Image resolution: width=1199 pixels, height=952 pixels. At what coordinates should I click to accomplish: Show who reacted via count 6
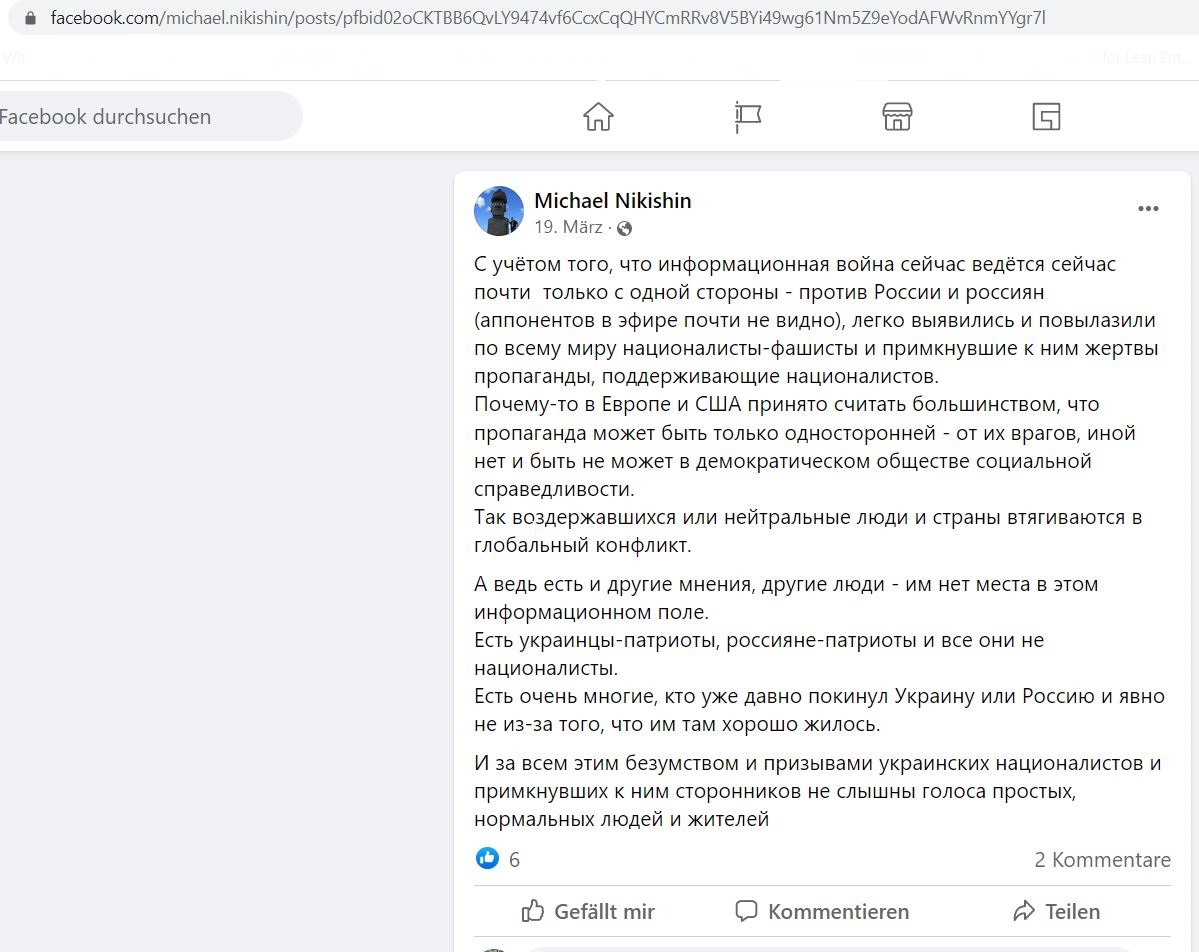click(515, 859)
